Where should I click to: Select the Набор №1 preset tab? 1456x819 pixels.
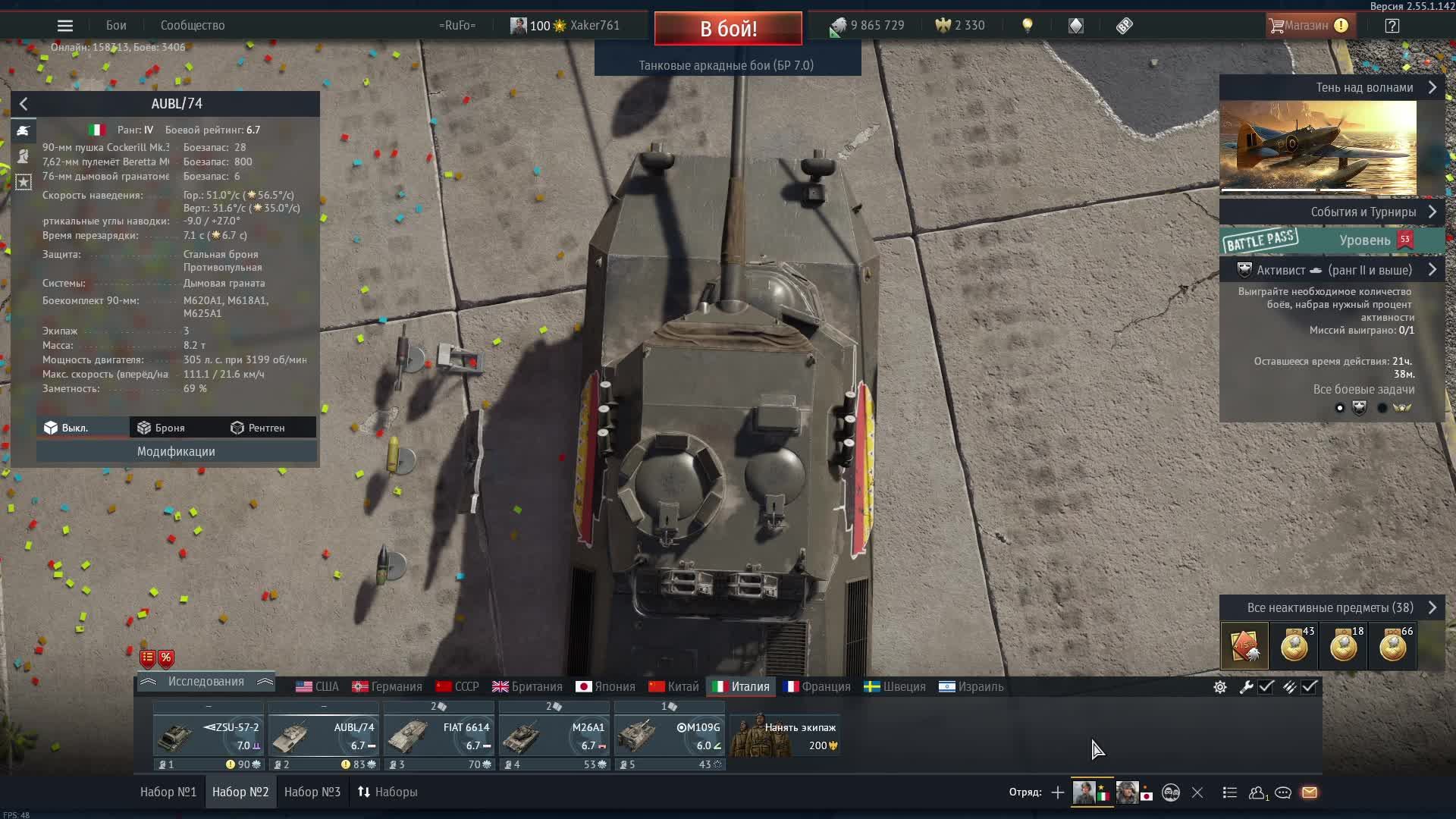pos(168,792)
